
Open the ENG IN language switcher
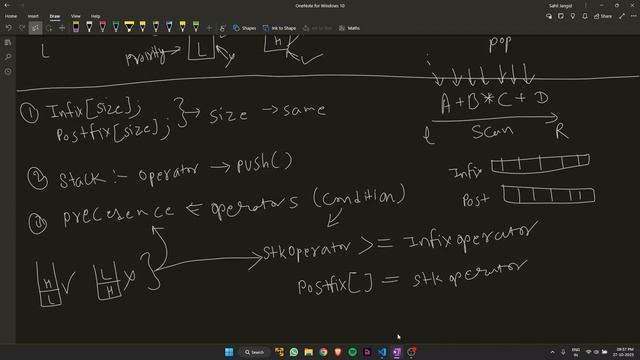point(576,352)
